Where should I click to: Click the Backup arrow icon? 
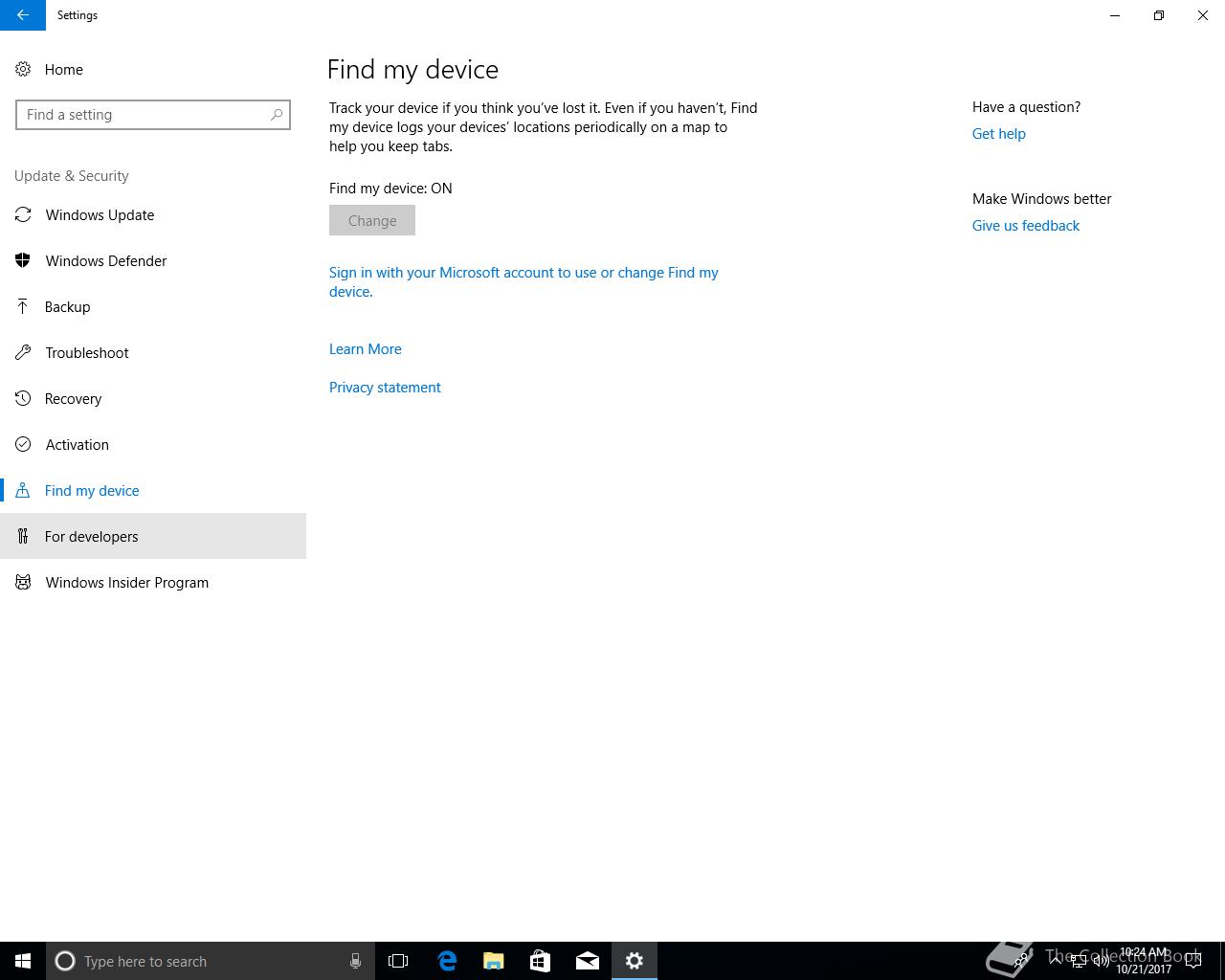pos(23,307)
